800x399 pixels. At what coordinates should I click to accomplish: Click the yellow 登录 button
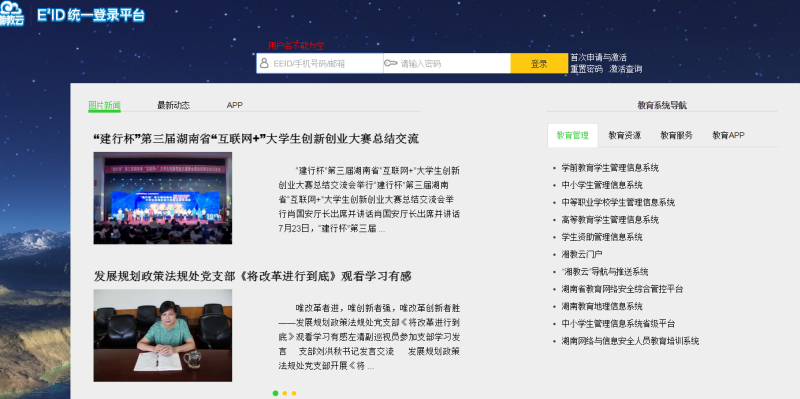click(x=539, y=63)
